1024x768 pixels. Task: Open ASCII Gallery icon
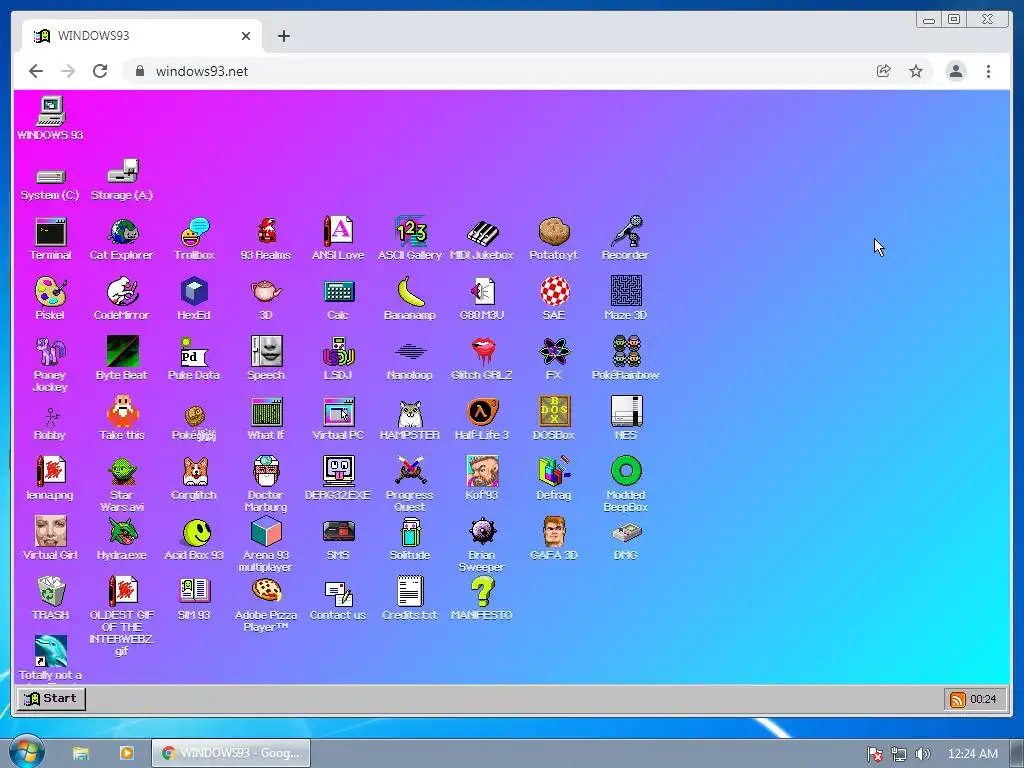pos(410,232)
